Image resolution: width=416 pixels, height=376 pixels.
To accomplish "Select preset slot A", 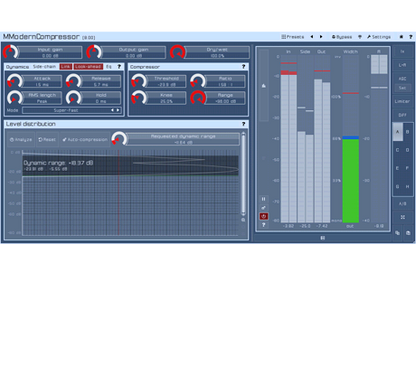I will [397, 132].
